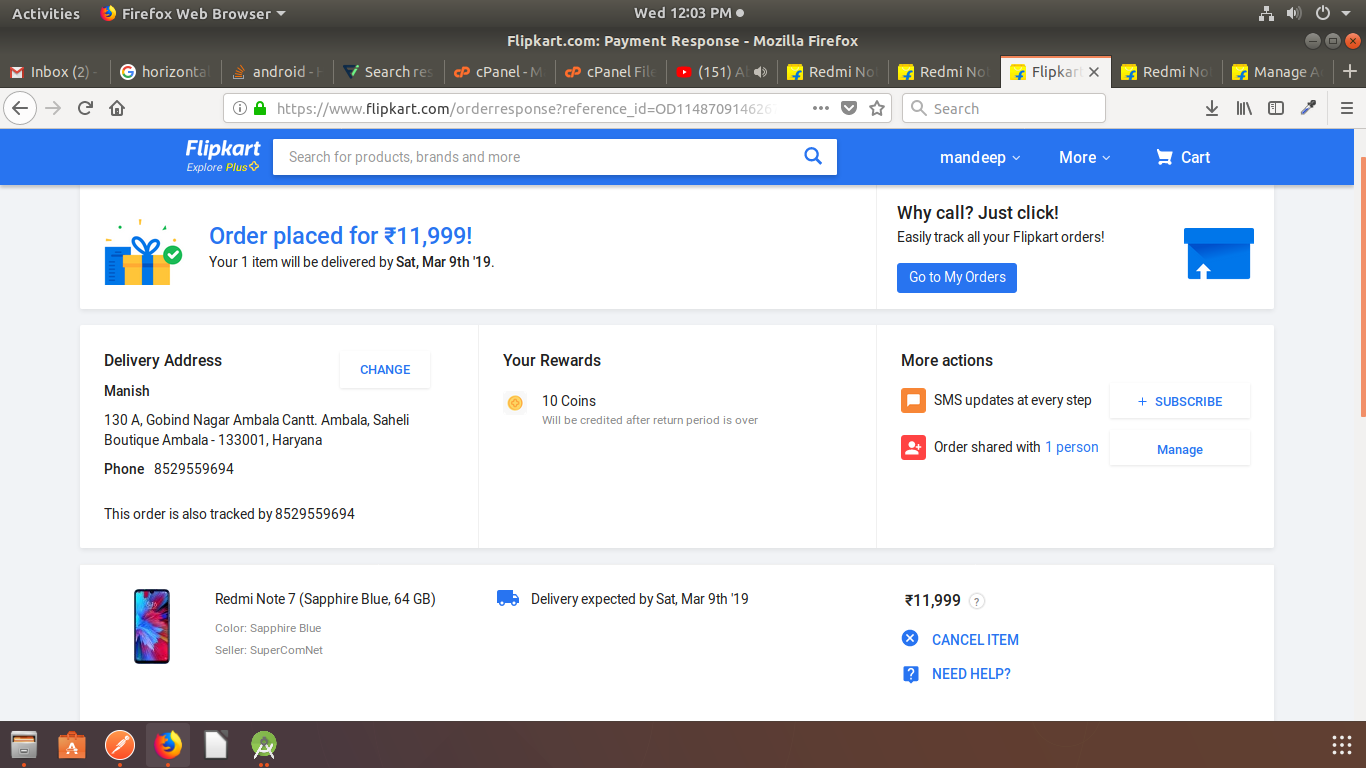Click the Go to My Orders button
1366x768 pixels.
click(x=957, y=277)
